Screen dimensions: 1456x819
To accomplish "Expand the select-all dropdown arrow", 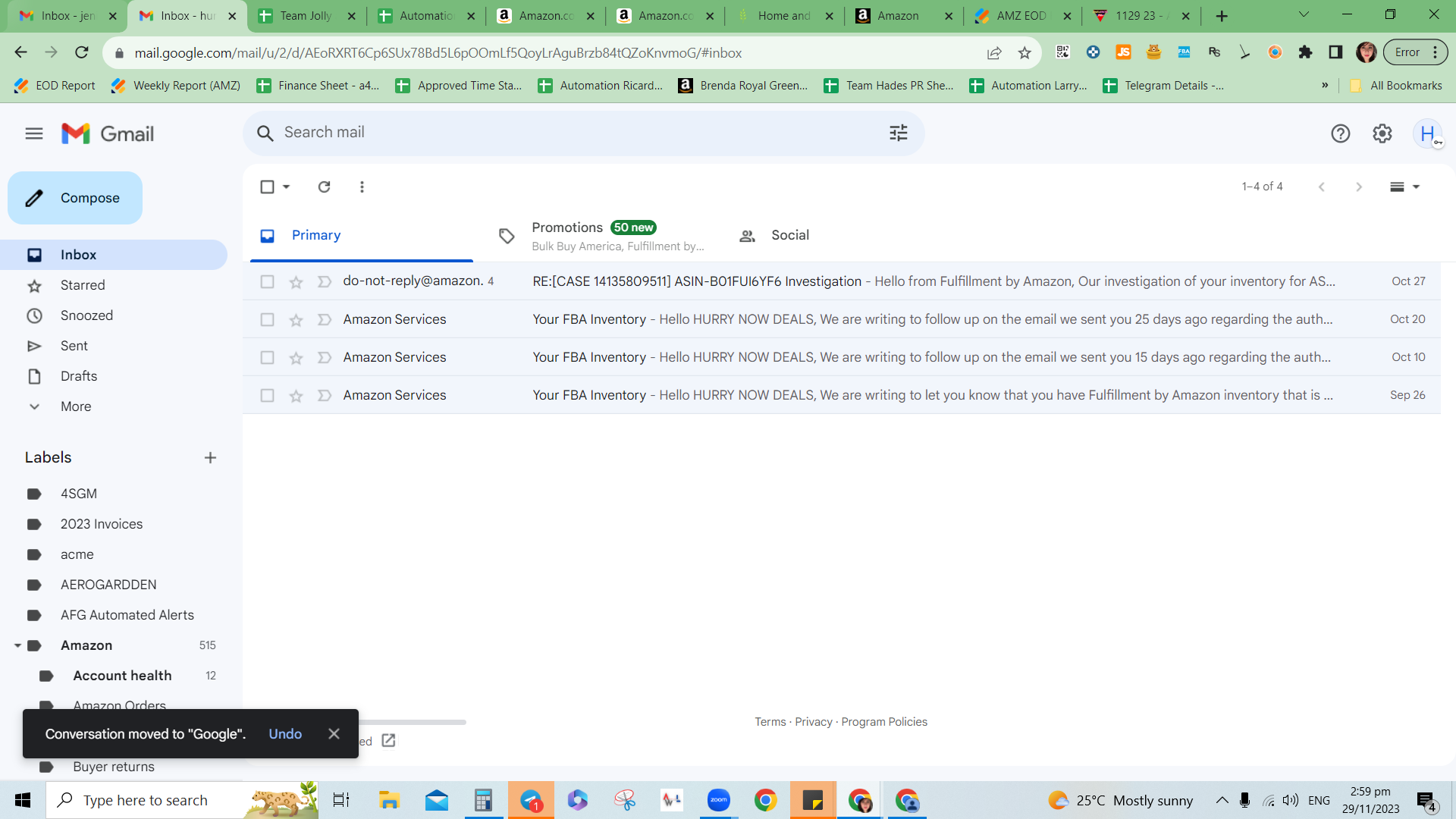I will [x=286, y=187].
